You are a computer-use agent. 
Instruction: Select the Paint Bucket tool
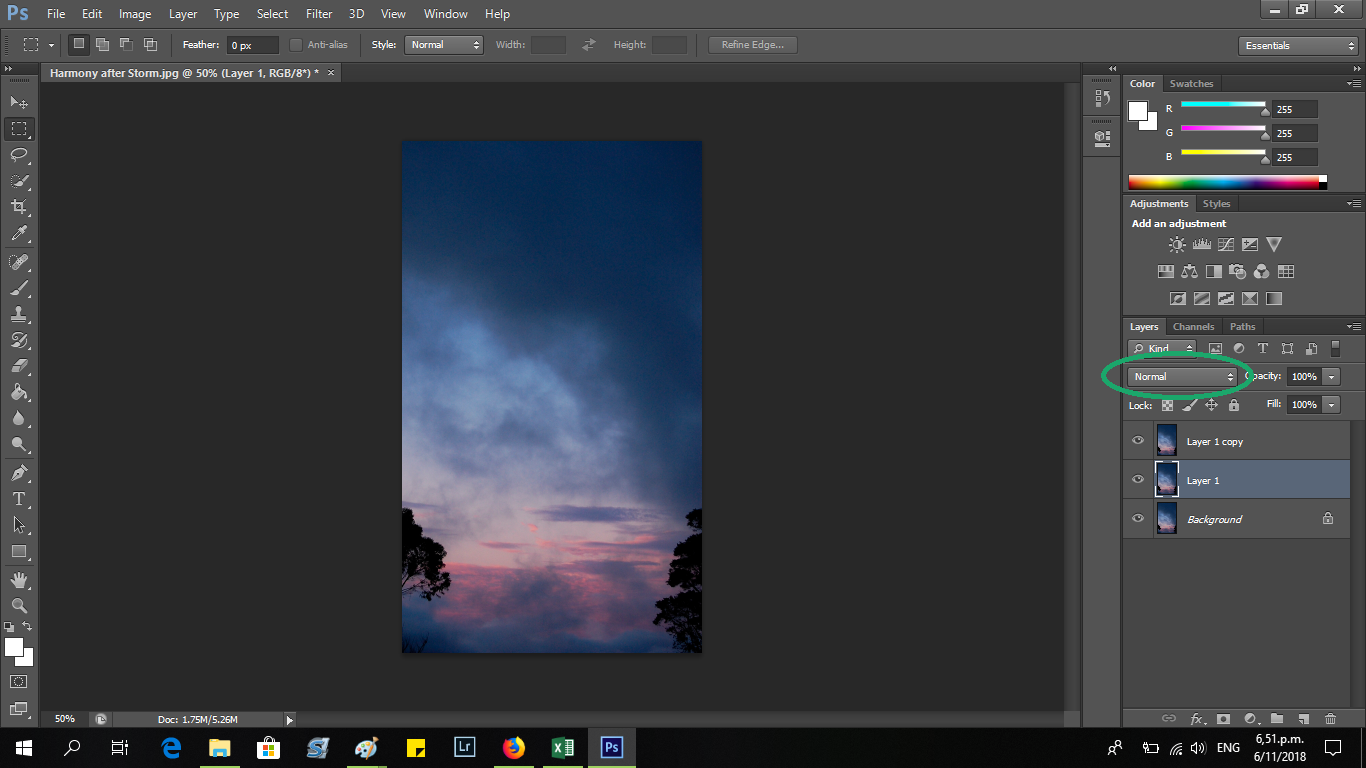click(19, 392)
